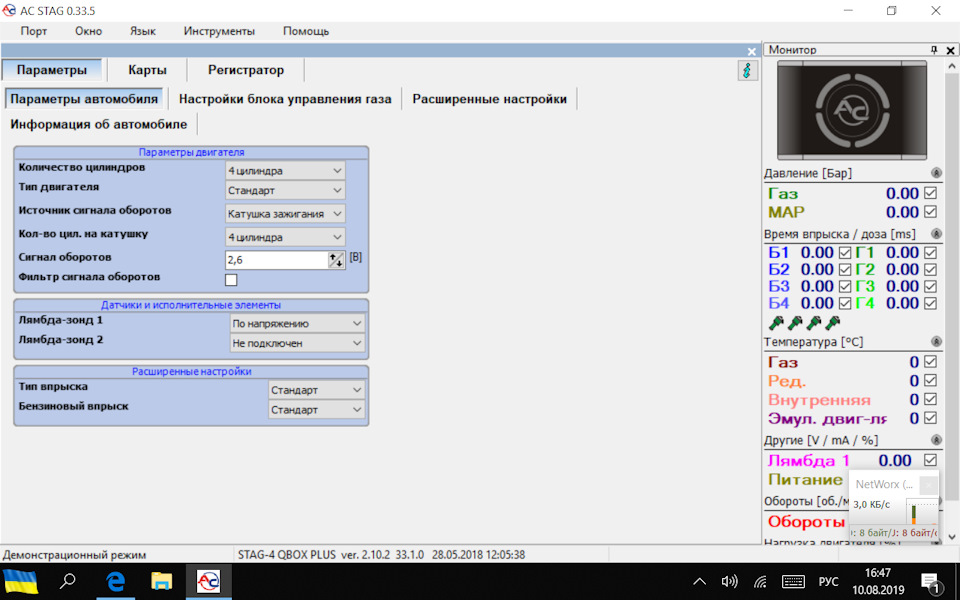
Task: Toggle the Лямбда 1 checkbox
Action: point(931,460)
